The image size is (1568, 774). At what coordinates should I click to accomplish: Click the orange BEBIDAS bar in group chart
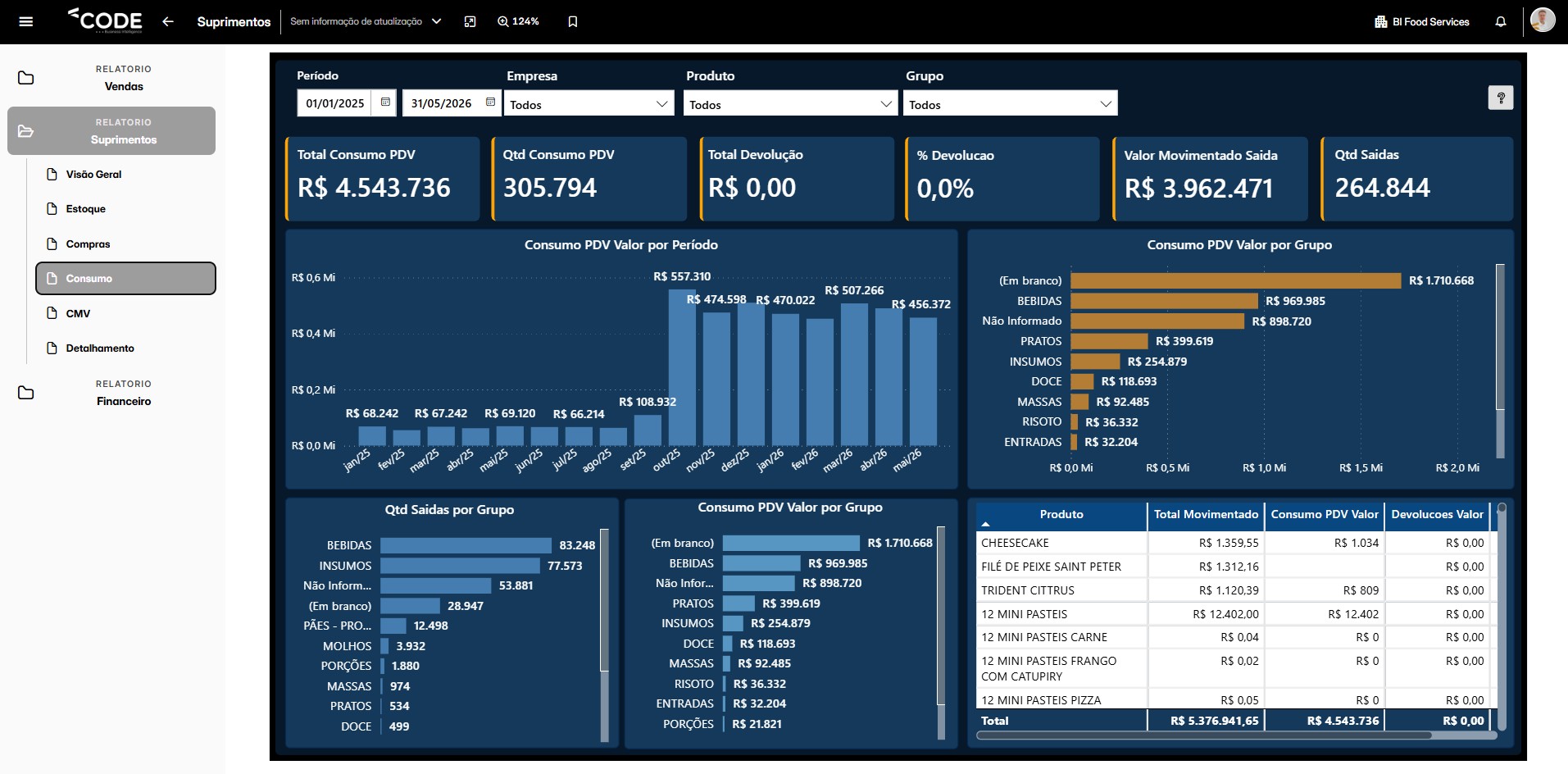pyautogui.click(x=1164, y=301)
